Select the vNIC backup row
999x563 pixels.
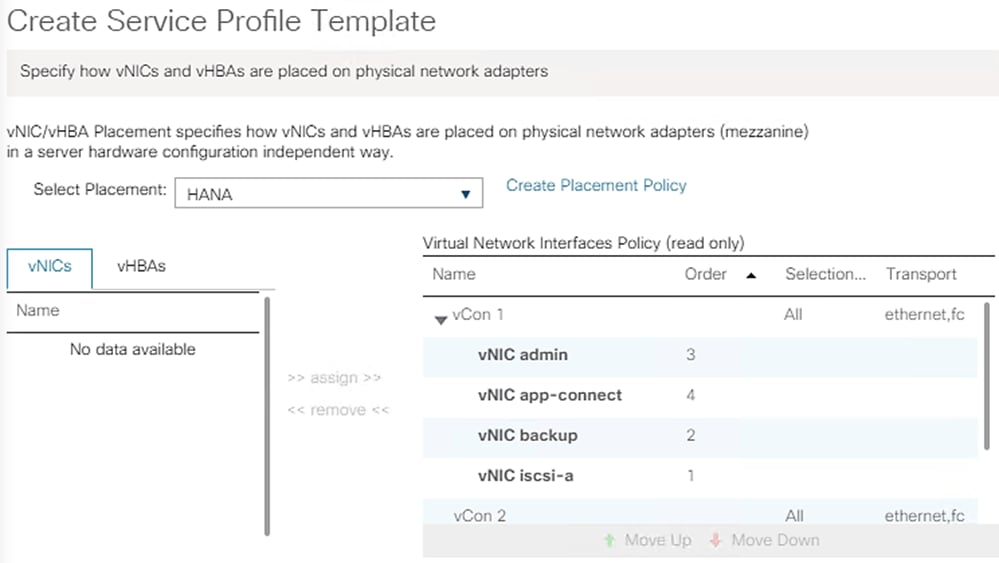(528, 436)
